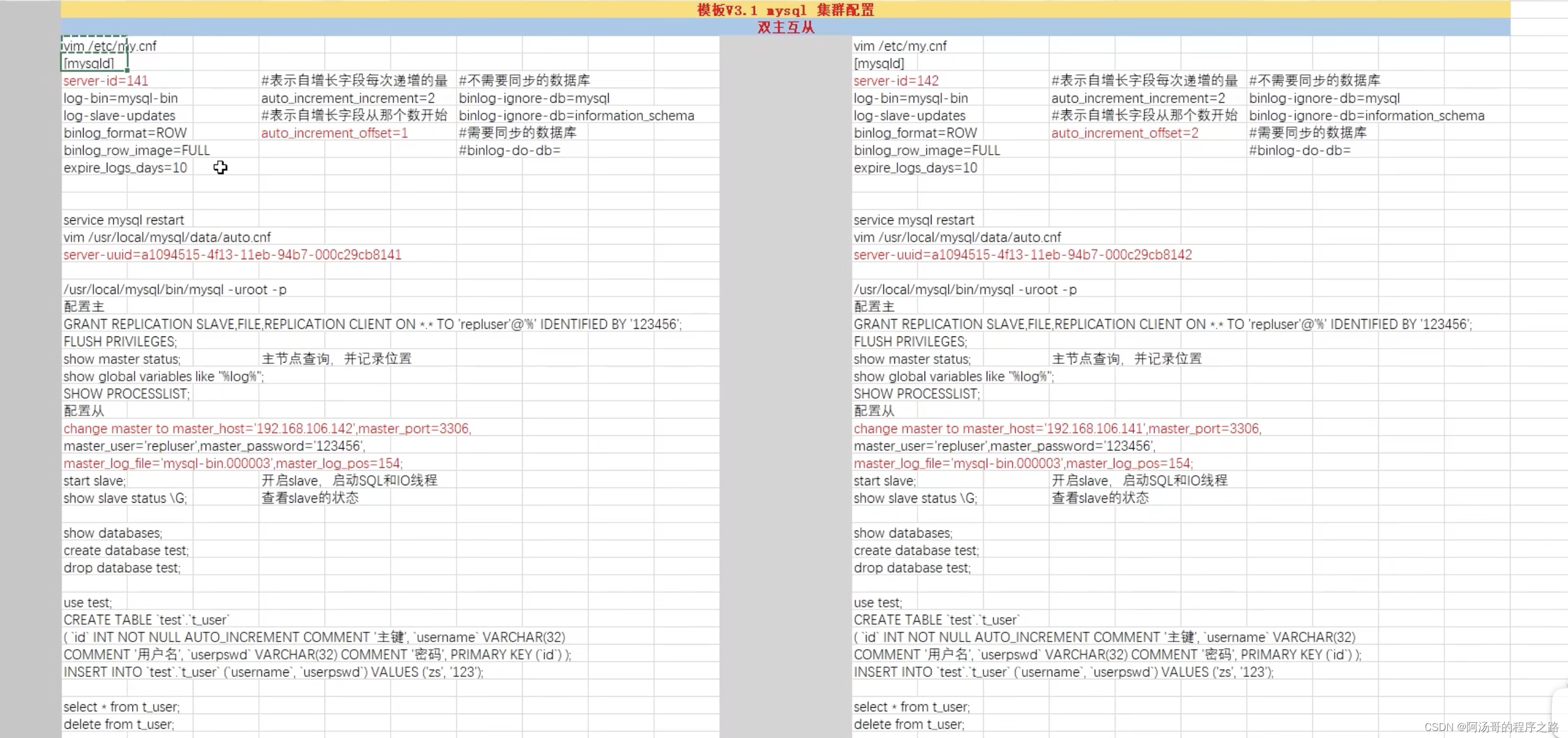This screenshot has width=1568, height=738.
Task: Click the left SHOW PROCESSLIST; cell
Action: pyautogui.click(x=127, y=394)
